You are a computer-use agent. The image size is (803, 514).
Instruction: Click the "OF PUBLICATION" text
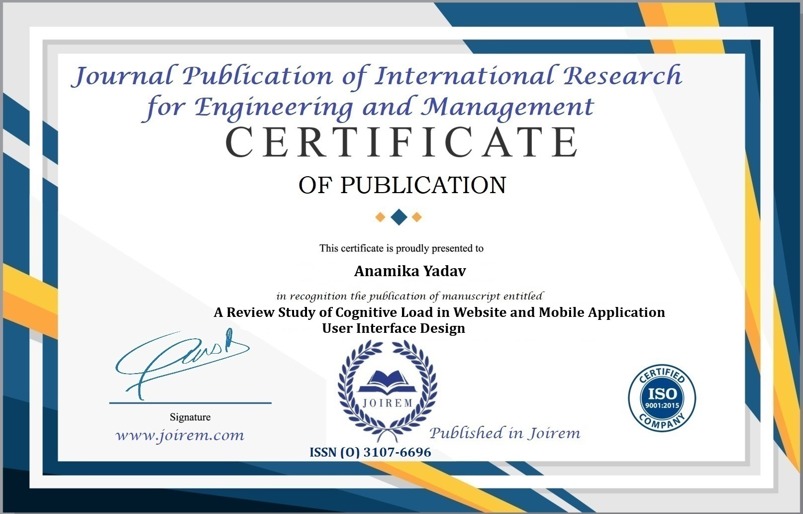402,185
